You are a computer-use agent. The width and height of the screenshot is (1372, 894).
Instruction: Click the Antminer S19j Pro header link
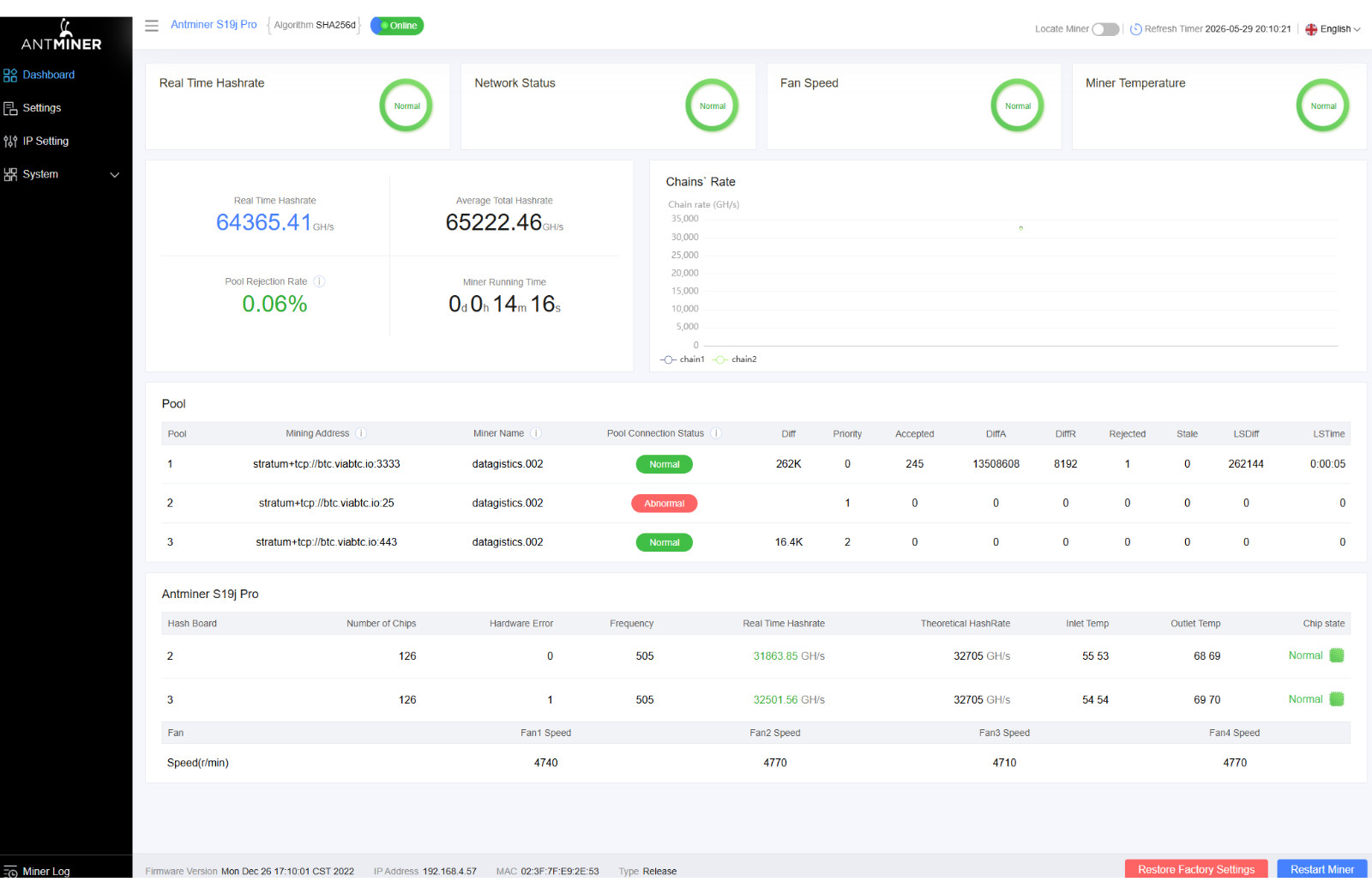tap(214, 25)
